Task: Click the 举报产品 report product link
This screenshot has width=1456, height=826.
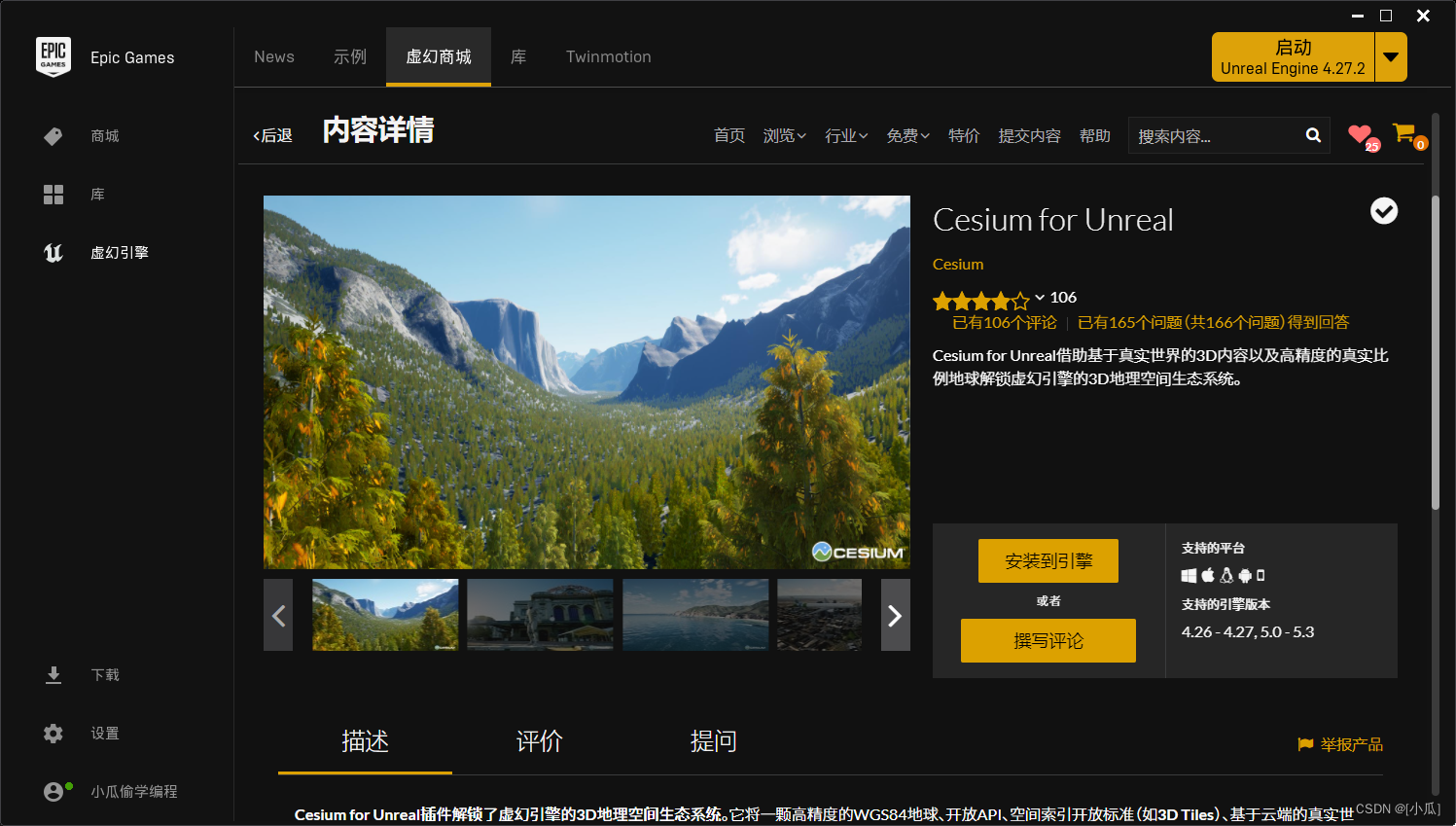Action: 1352,744
